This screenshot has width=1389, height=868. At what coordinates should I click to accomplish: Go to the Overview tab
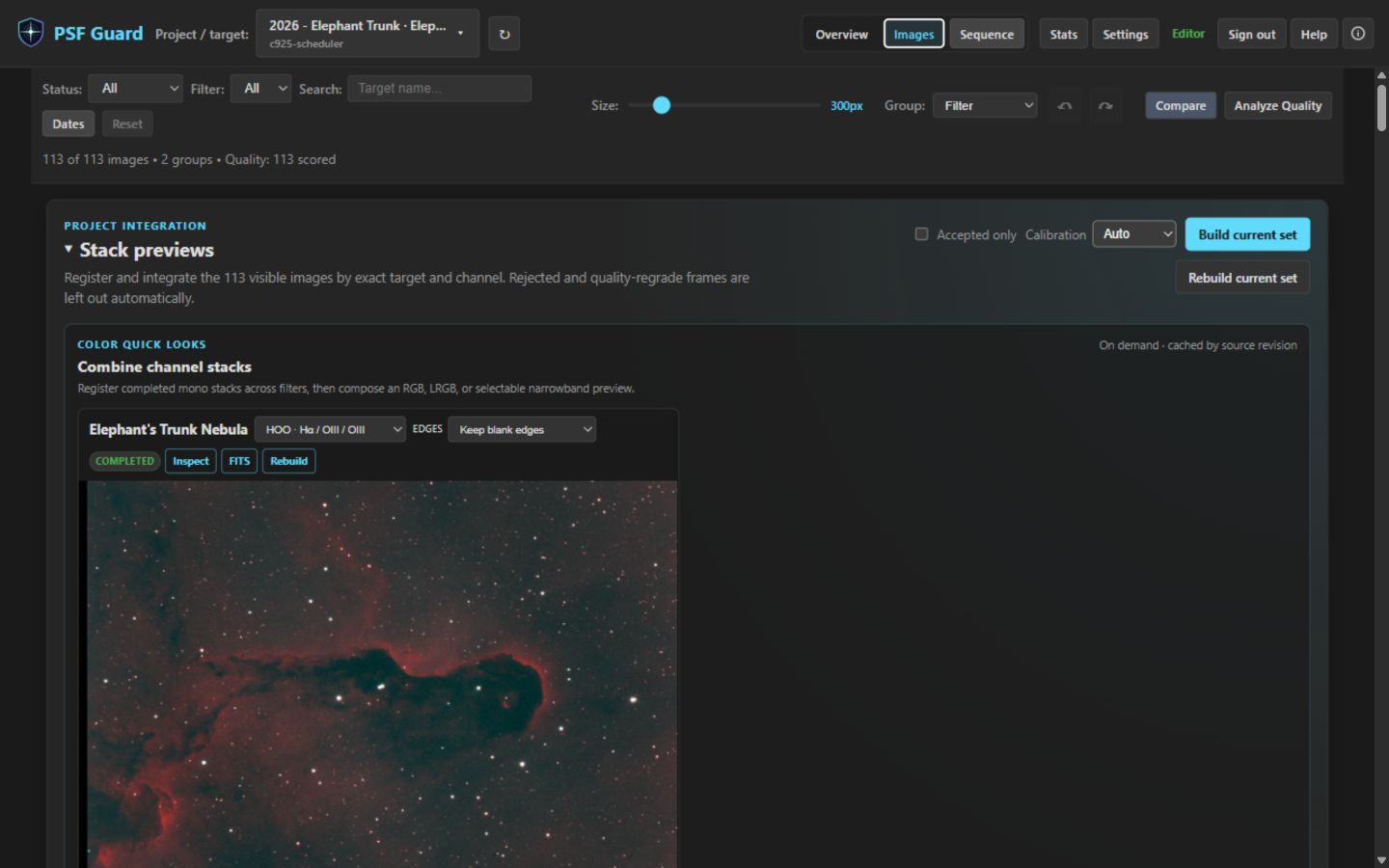point(841,34)
